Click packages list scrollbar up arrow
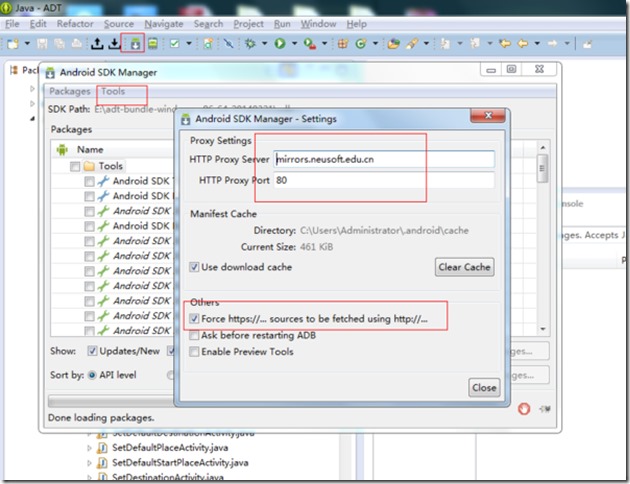The height and width of the screenshot is (484, 630). [543, 148]
